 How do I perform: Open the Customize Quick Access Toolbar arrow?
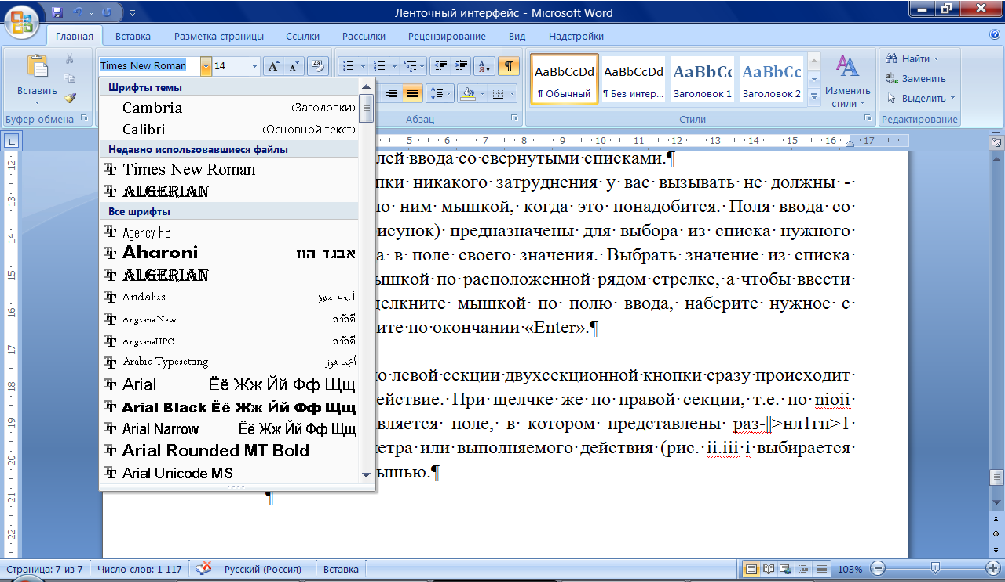coord(132,12)
